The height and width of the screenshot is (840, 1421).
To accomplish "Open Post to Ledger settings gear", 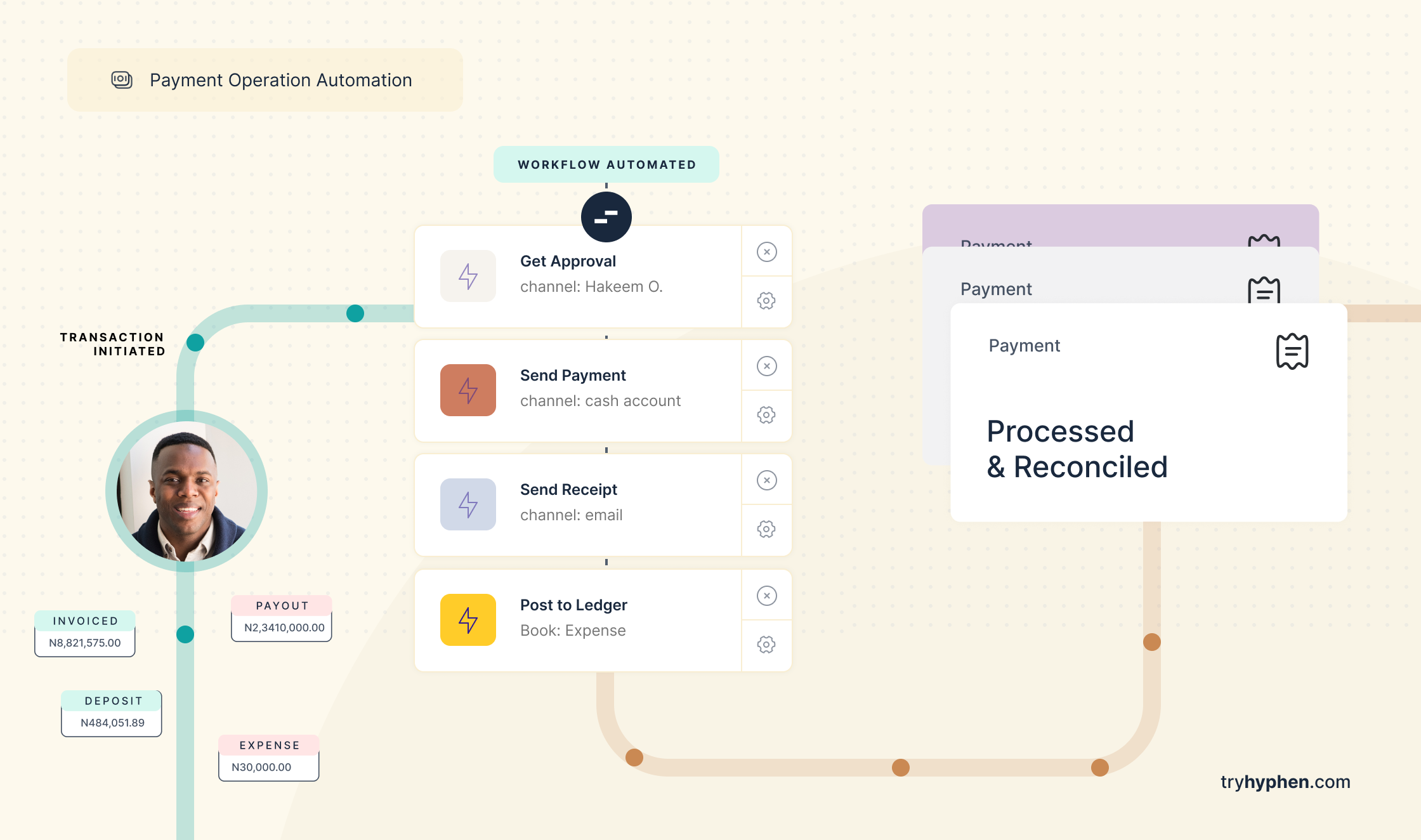I will (766, 645).
